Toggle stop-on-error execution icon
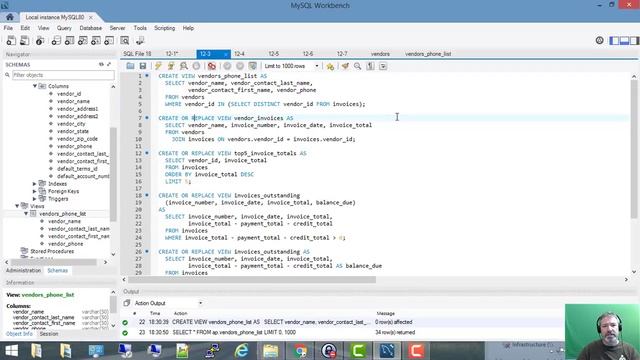 (211, 66)
